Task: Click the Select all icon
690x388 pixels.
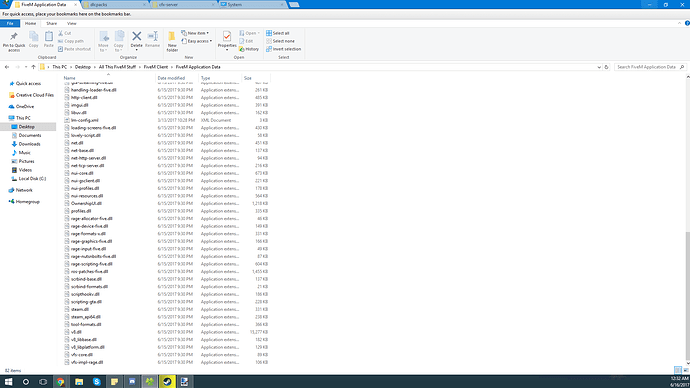Action: click(269, 33)
